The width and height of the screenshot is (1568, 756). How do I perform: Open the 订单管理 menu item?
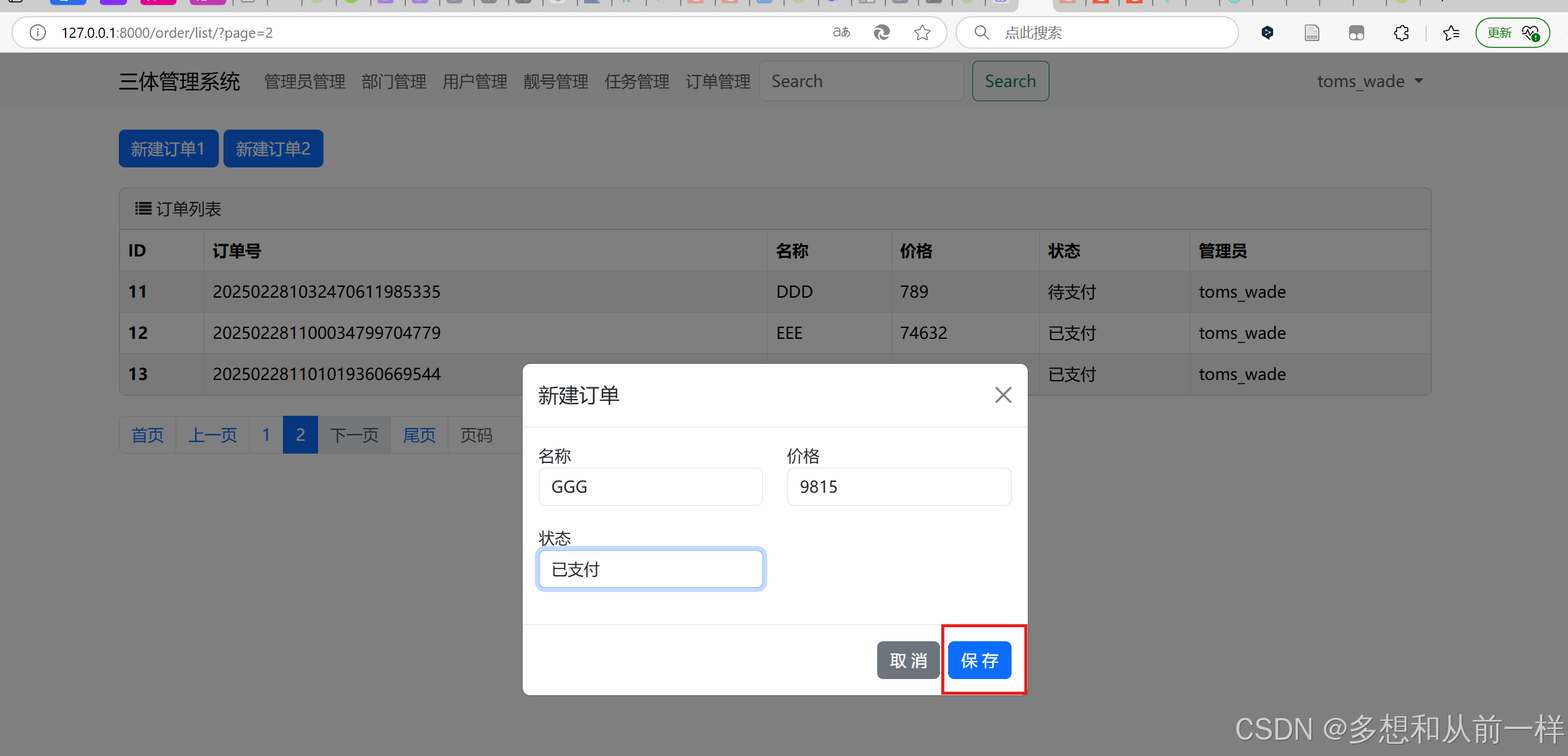tap(718, 82)
